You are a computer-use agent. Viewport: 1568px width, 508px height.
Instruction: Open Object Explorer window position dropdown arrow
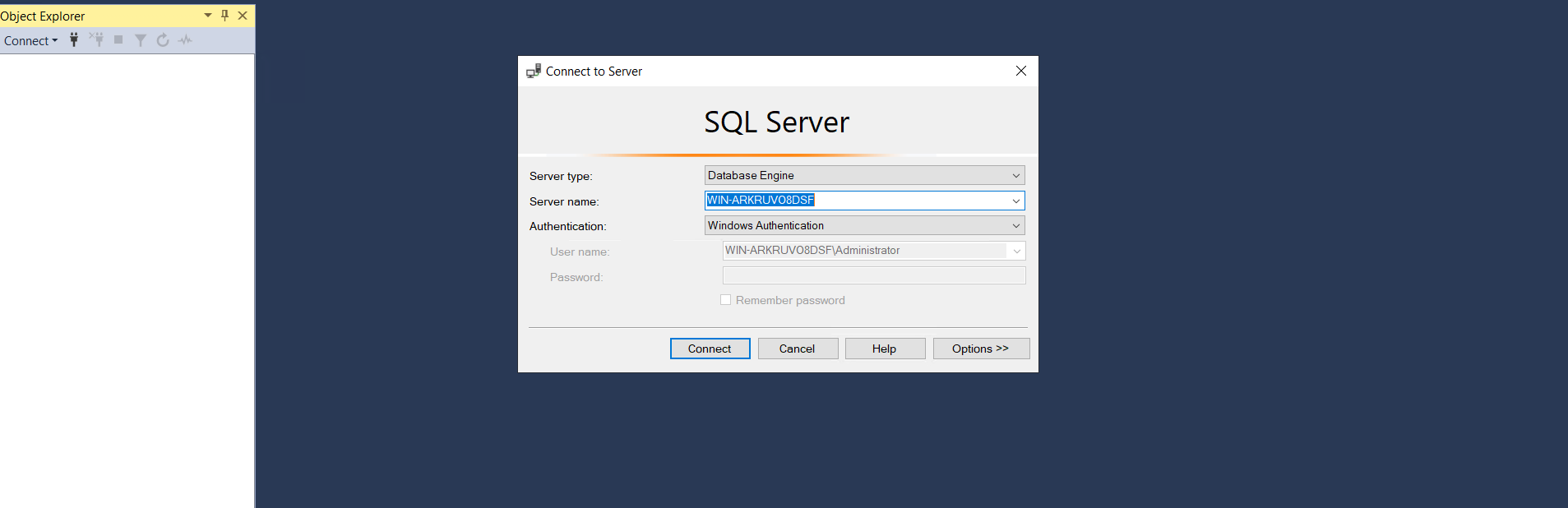pyautogui.click(x=208, y=16)
